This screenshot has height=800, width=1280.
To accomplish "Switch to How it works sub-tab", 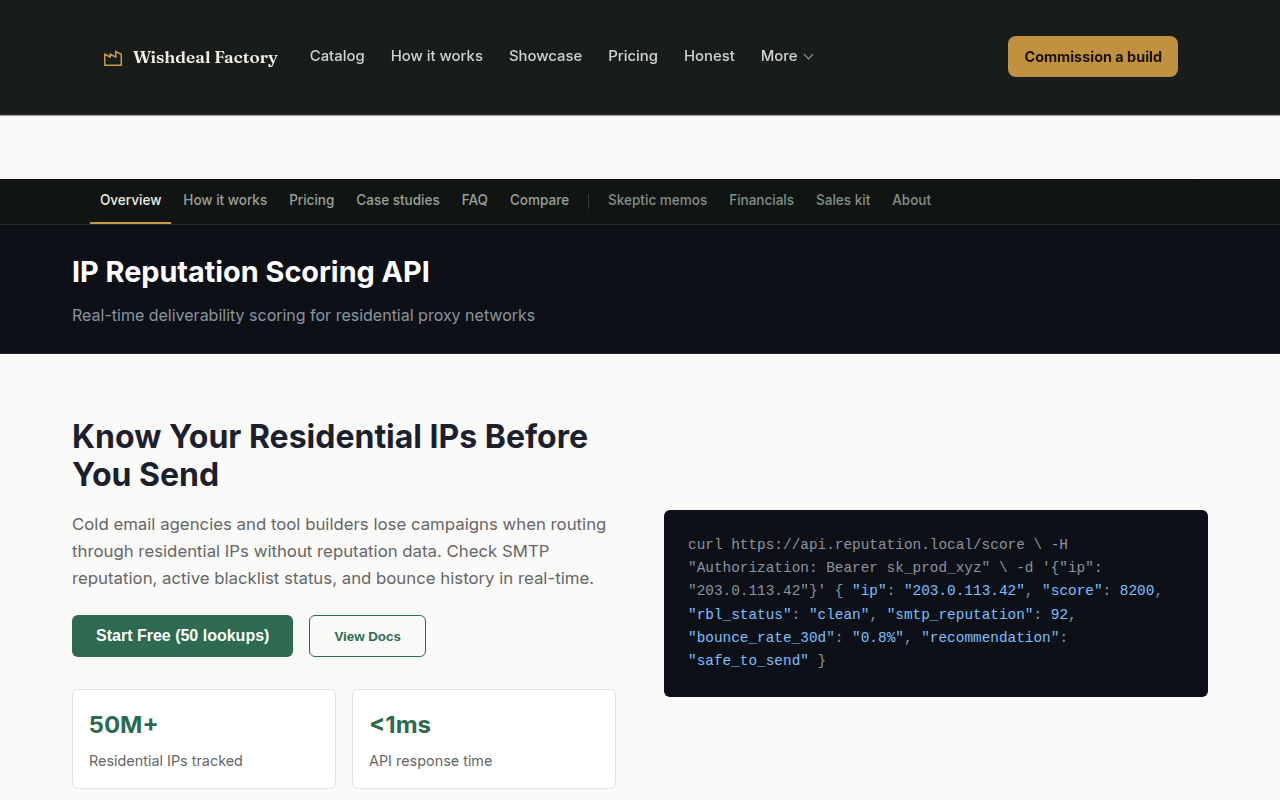I will pos(225,200).
